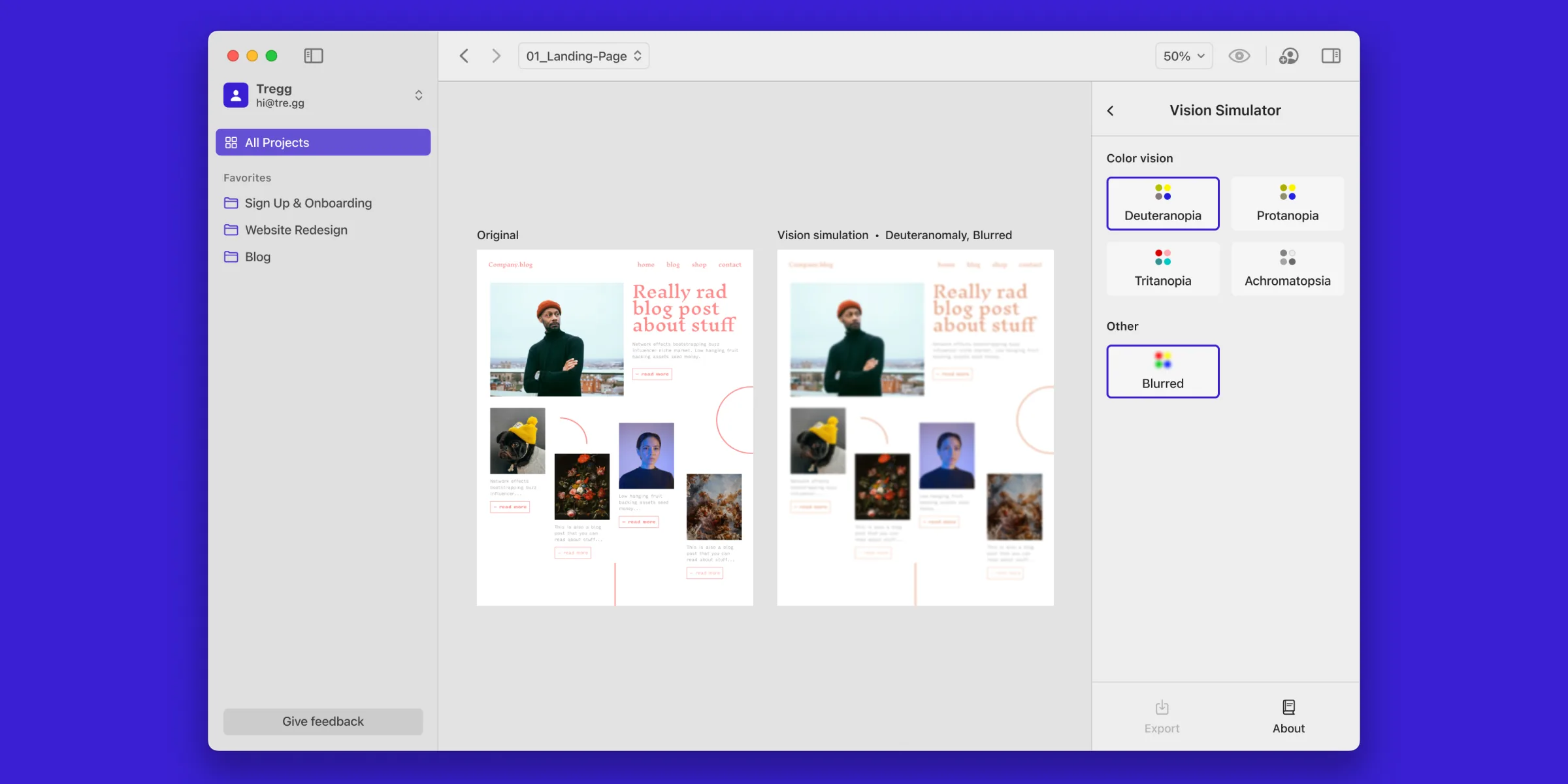This screenshot has height=784, width=1568.
Task: Open the 01_Landing-Page file selector
Action: coord(583,56)
